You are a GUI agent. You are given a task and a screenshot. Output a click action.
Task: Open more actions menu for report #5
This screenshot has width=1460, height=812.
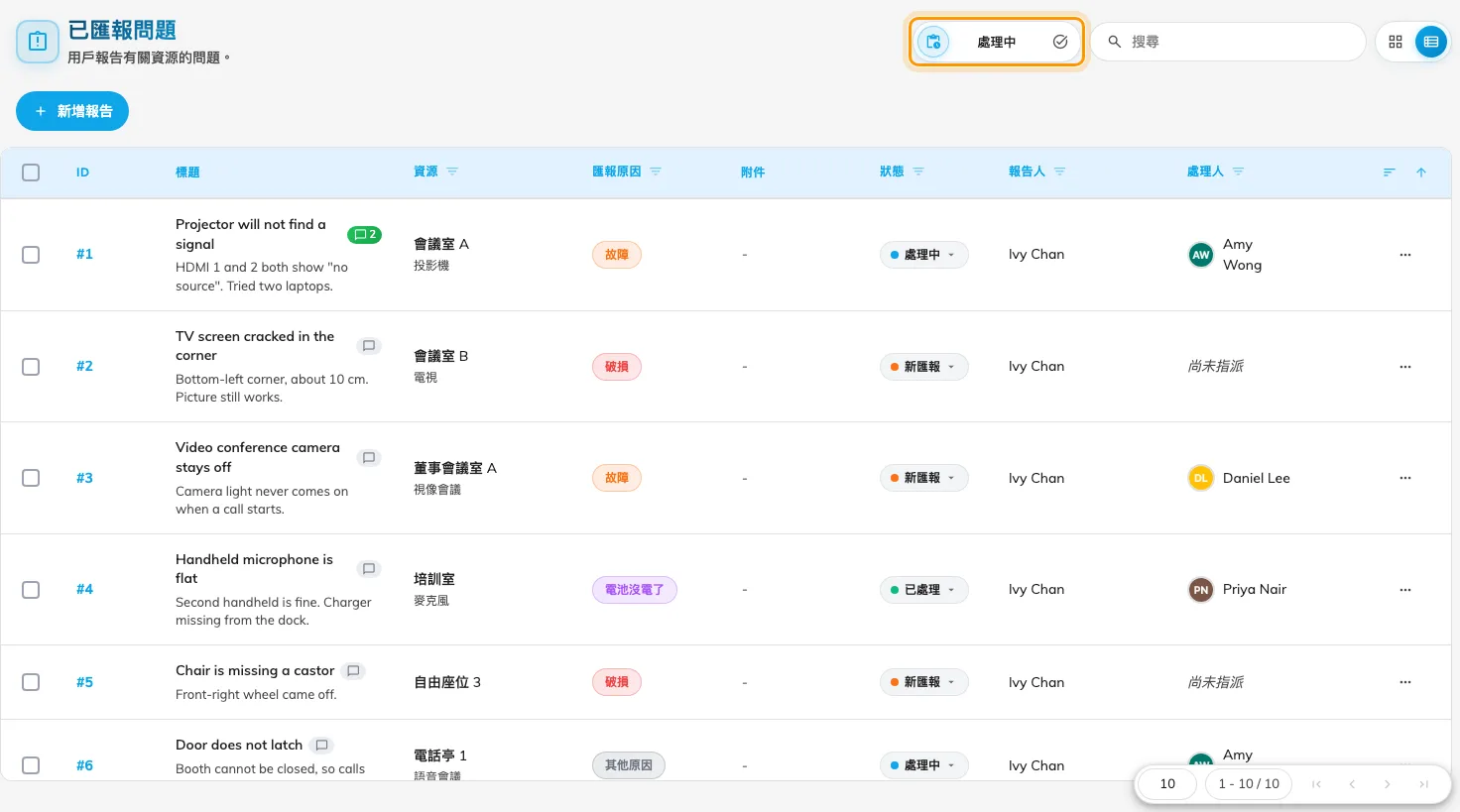point(1405,682)
